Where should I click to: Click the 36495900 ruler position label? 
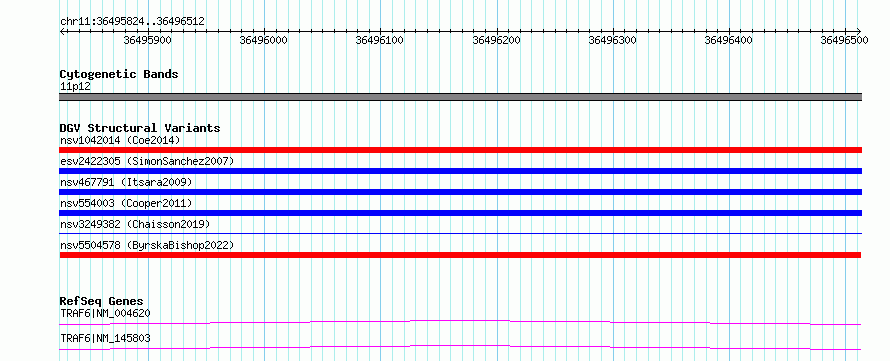coord(148,40)
